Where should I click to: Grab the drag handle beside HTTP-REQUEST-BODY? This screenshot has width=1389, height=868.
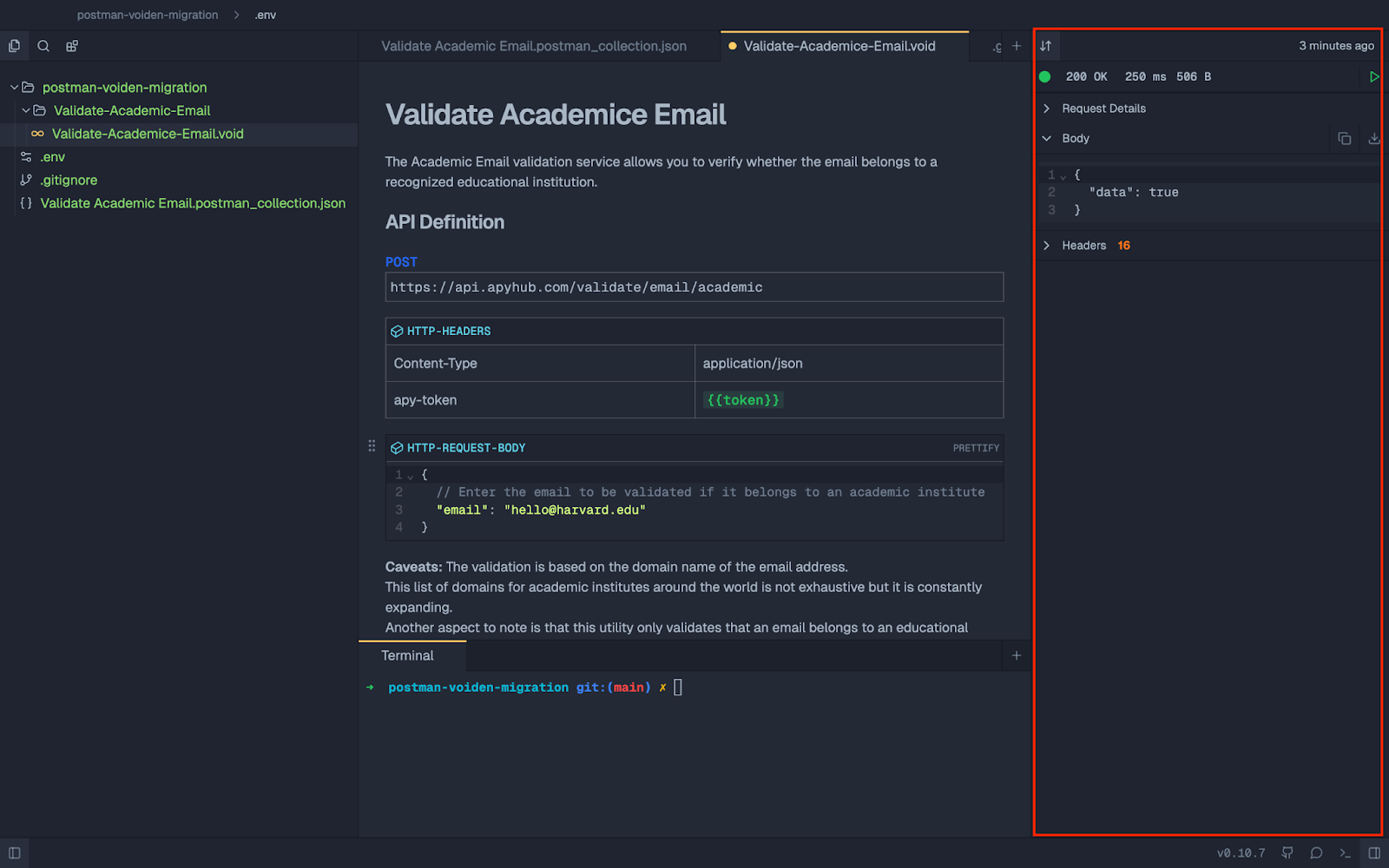pos(372,446)
